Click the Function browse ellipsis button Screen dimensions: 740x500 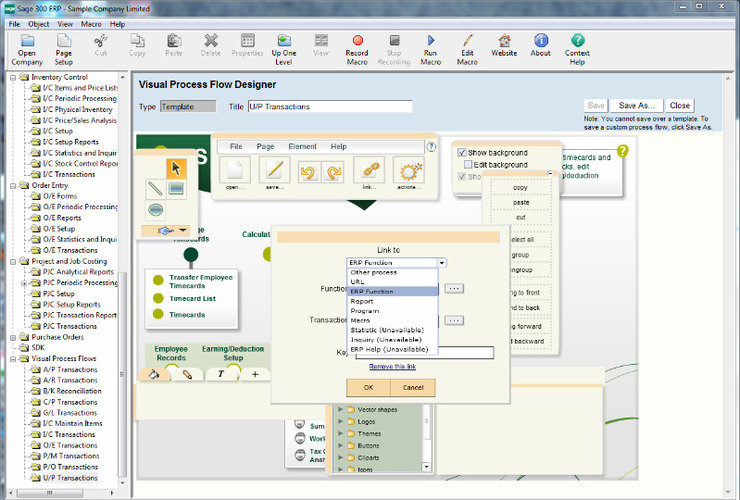pos(454,288)
